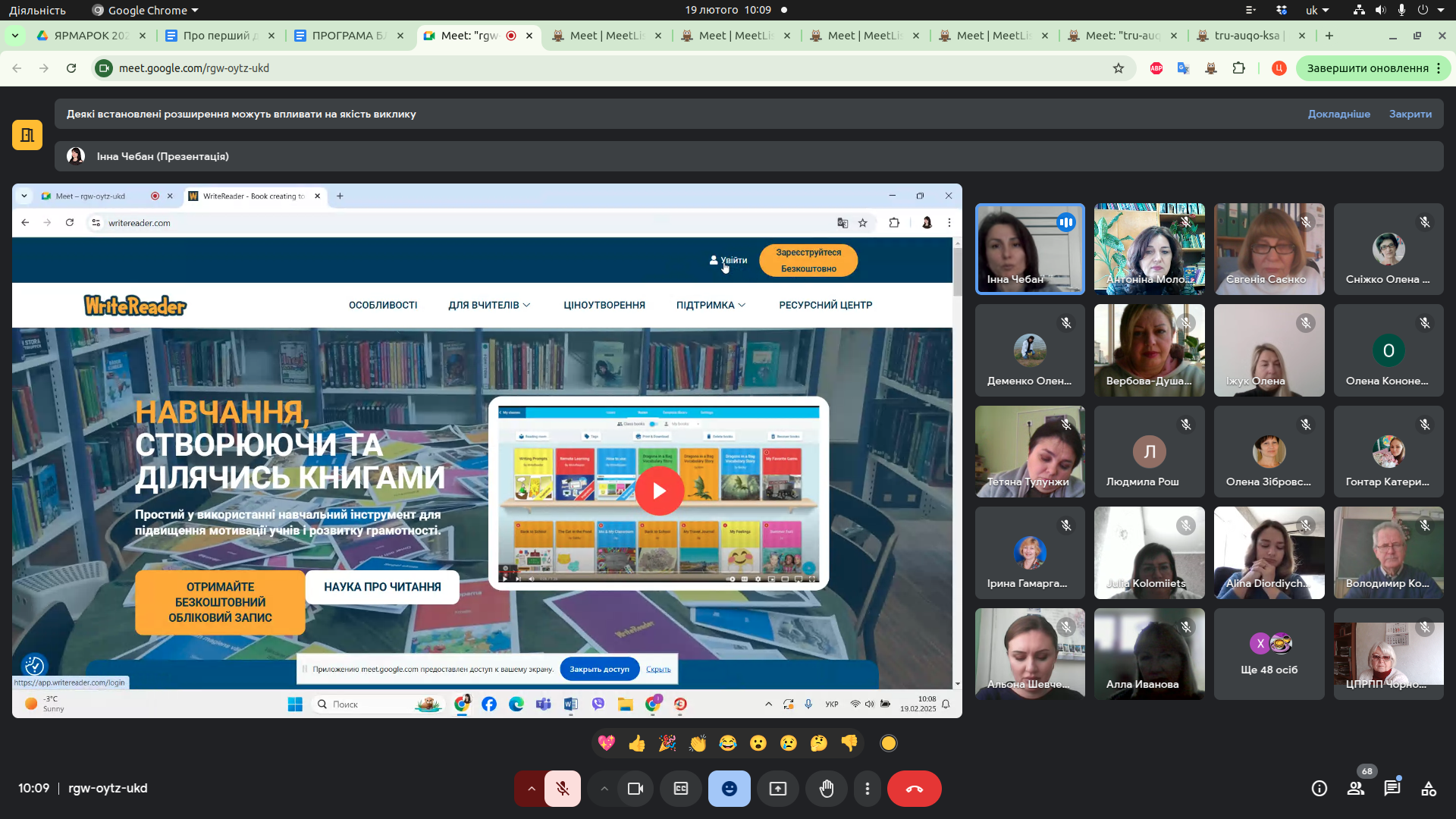
Task: Open the activities icon
Action: tap(1429, 789)
